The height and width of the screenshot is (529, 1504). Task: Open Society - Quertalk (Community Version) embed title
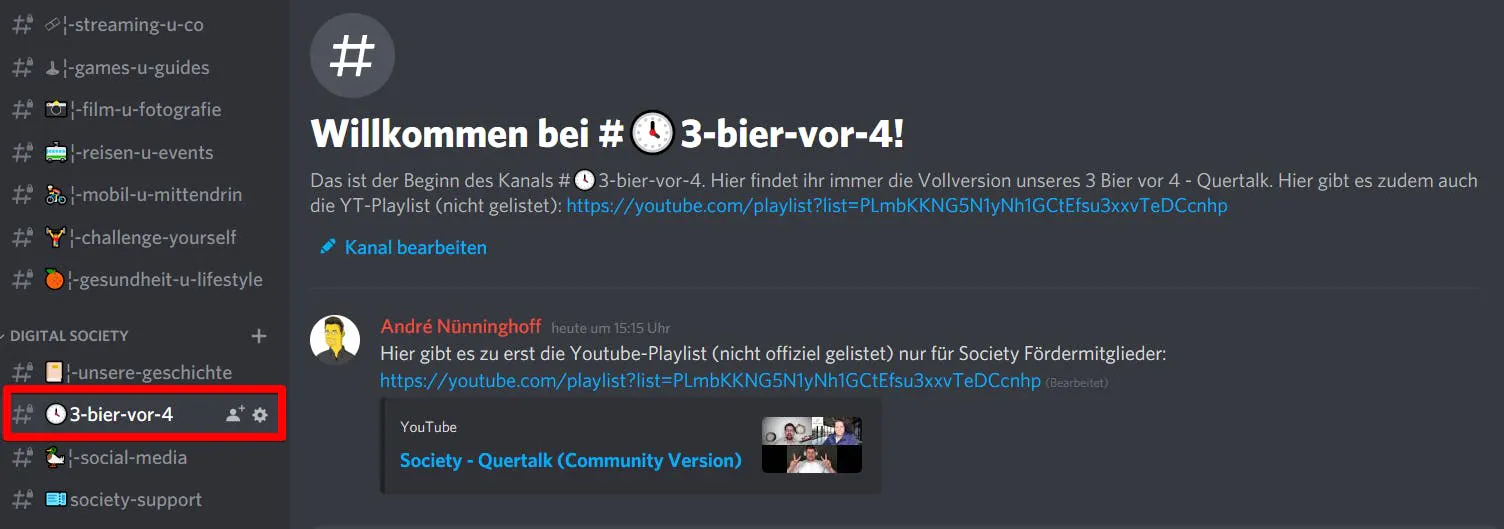571,461
